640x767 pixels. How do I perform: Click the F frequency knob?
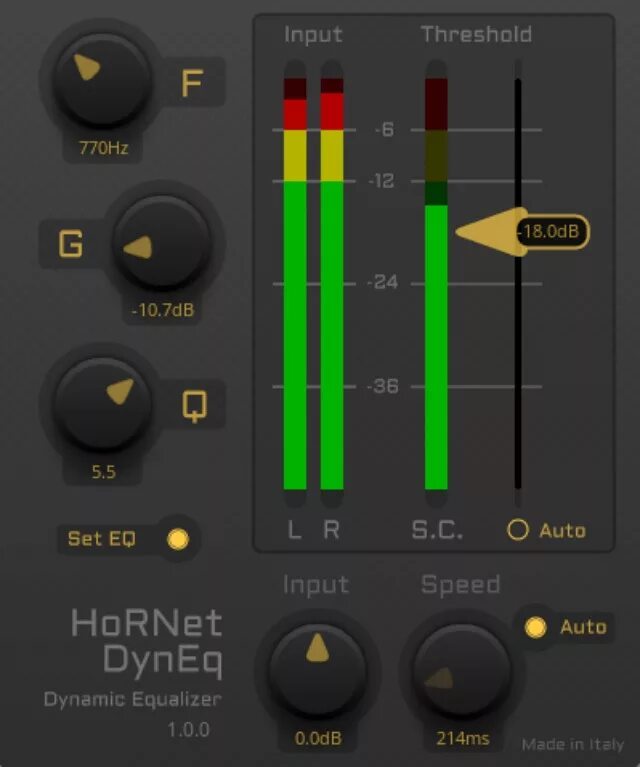pos(102,80)
